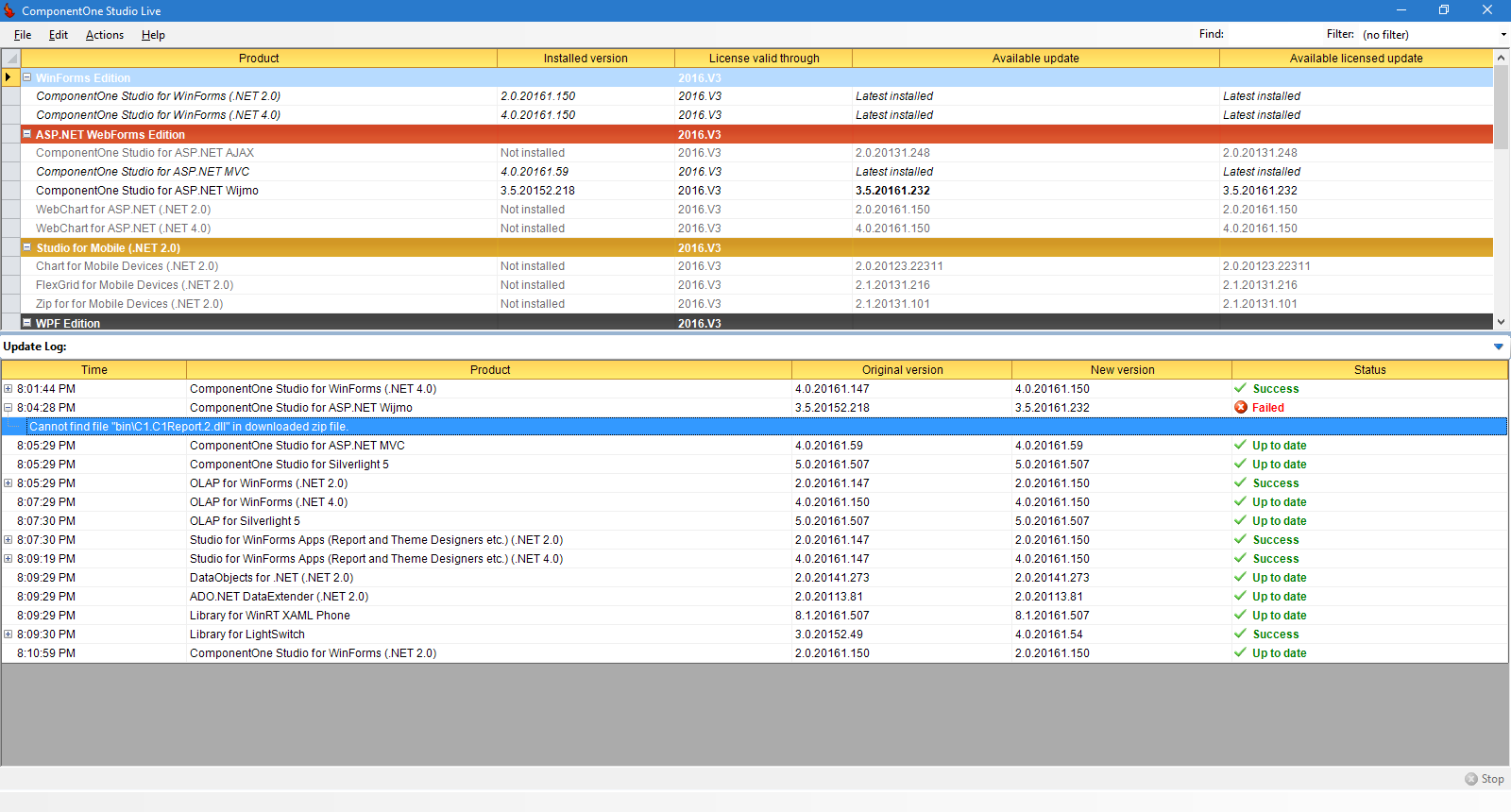Open the Actions menu
1511x812 pixels.
point(105,35)
